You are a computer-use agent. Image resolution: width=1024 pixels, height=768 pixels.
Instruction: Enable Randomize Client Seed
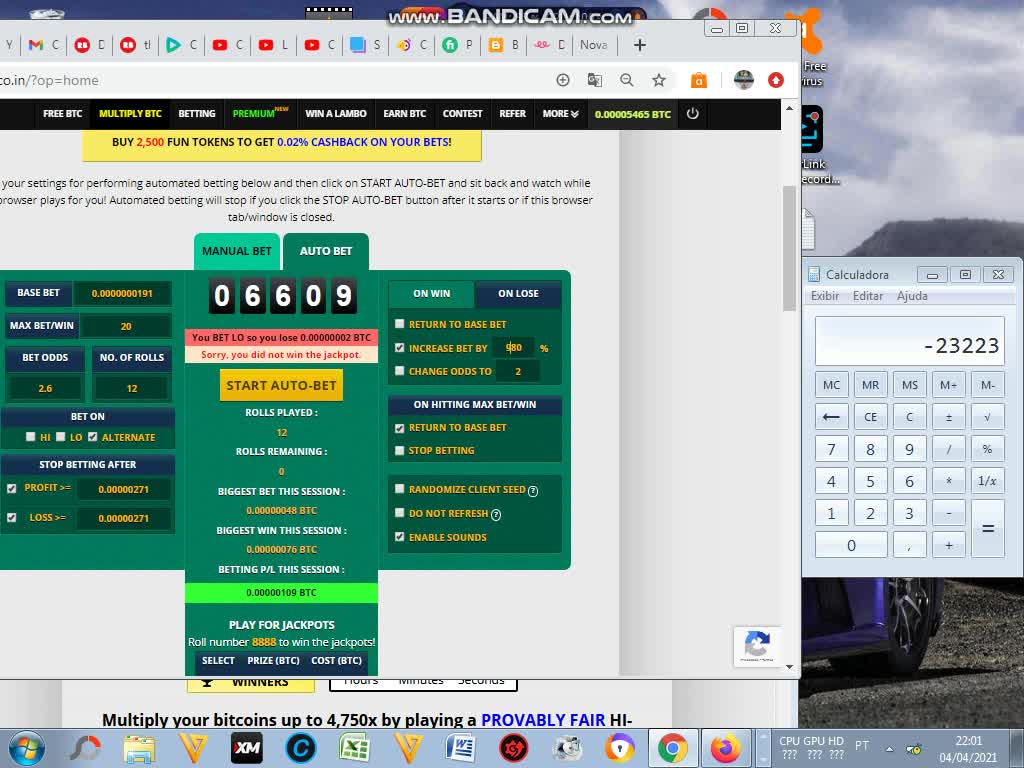[400, 489]
